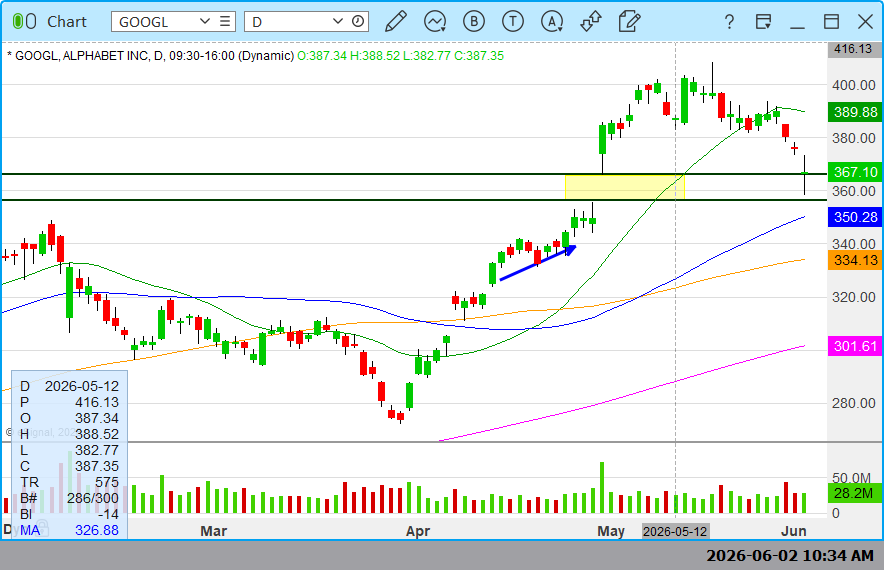
Task: Click the 2026-05-12 date marker on time axis
Action: (x=675, y=531)
